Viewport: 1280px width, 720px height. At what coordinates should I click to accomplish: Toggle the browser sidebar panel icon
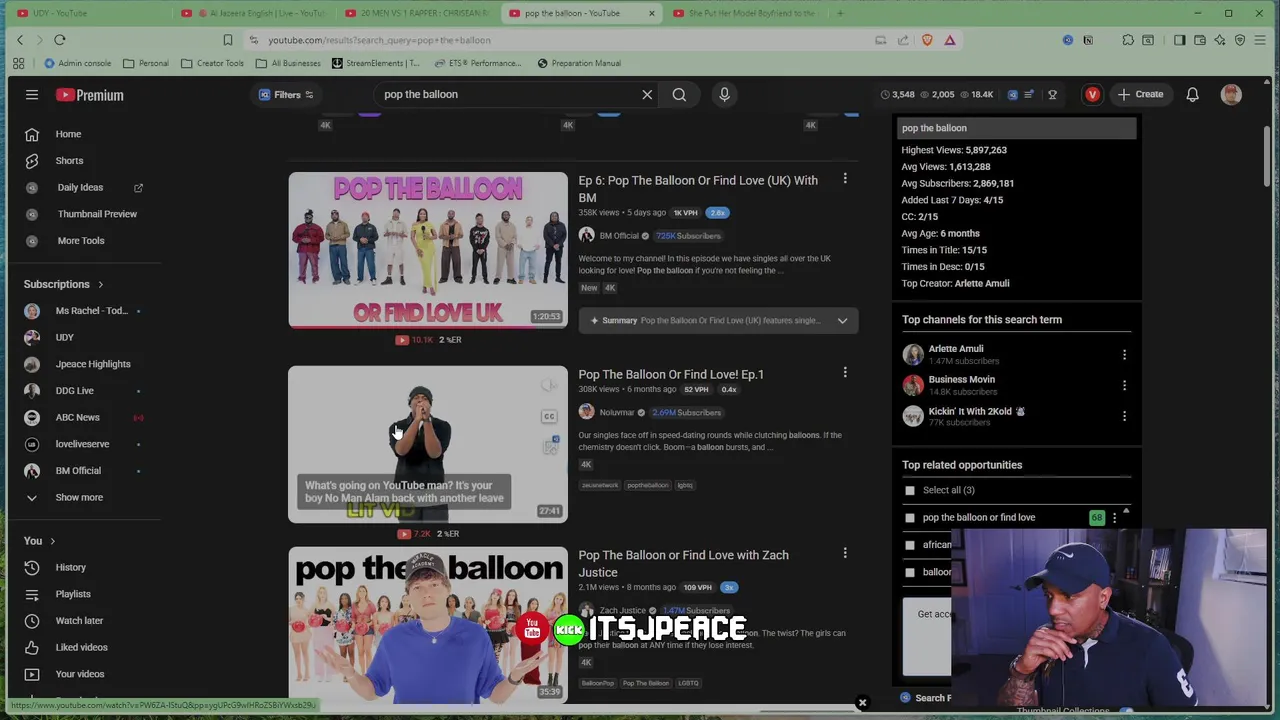(x=1179, y=40)
